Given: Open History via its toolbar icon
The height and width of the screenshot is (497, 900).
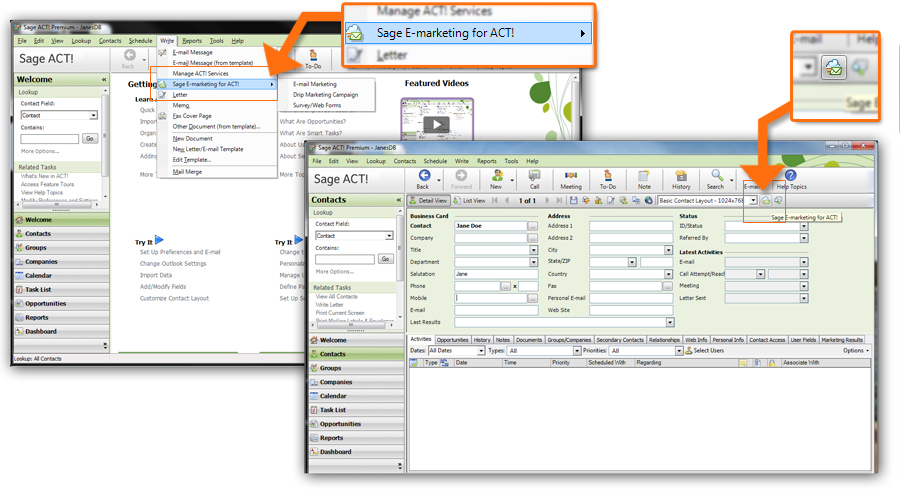Looking at the screenshot, I should (681, 176).
